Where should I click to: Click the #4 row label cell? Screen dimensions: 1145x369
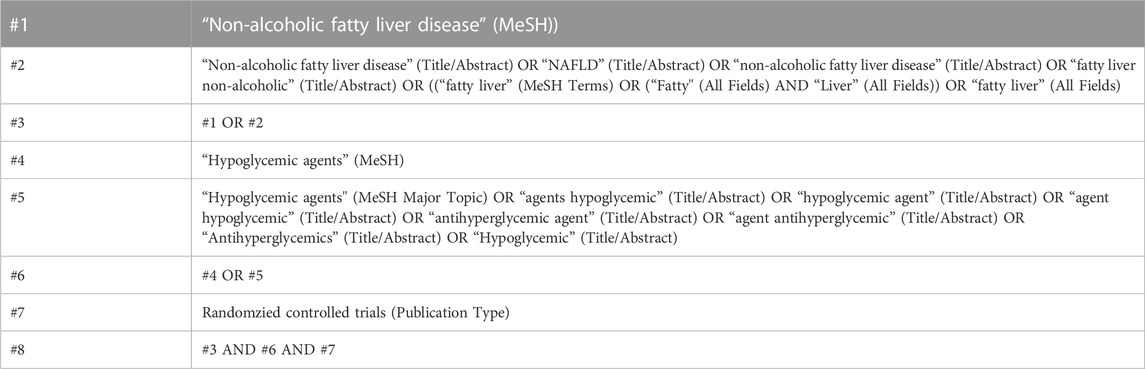pos(96,160)
